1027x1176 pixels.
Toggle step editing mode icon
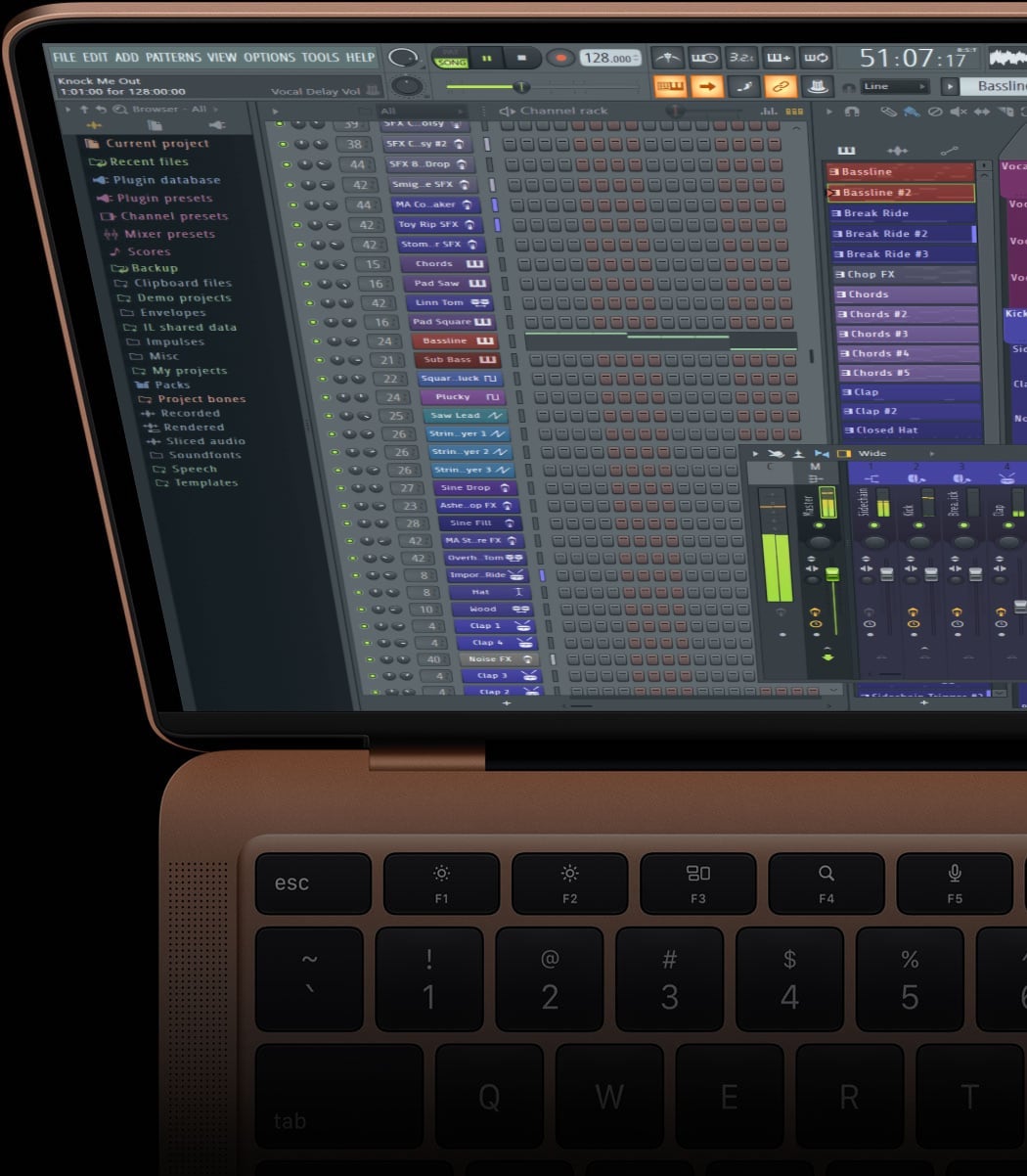pyautogui.click(x=742, y=86)
